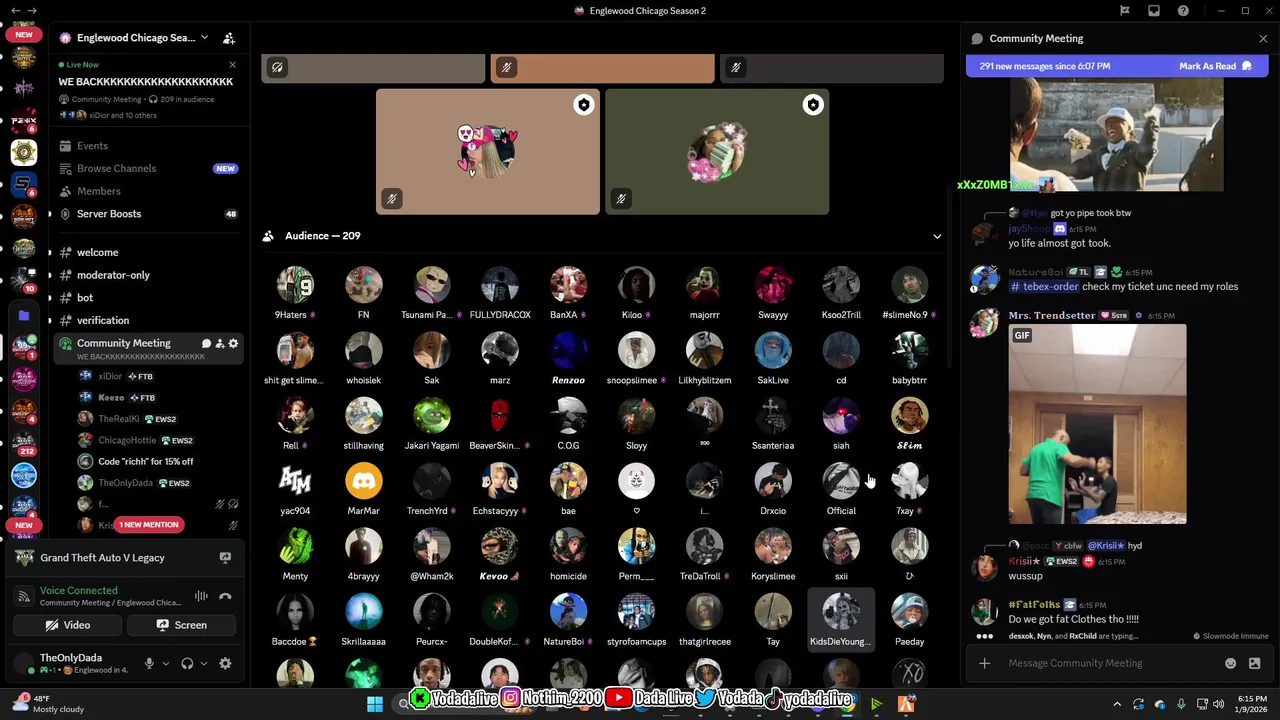Image resolution: width=1280 pixels, height=720 pixels.
Task: Click the weather widget on taskbar
Action: (48, 704)
